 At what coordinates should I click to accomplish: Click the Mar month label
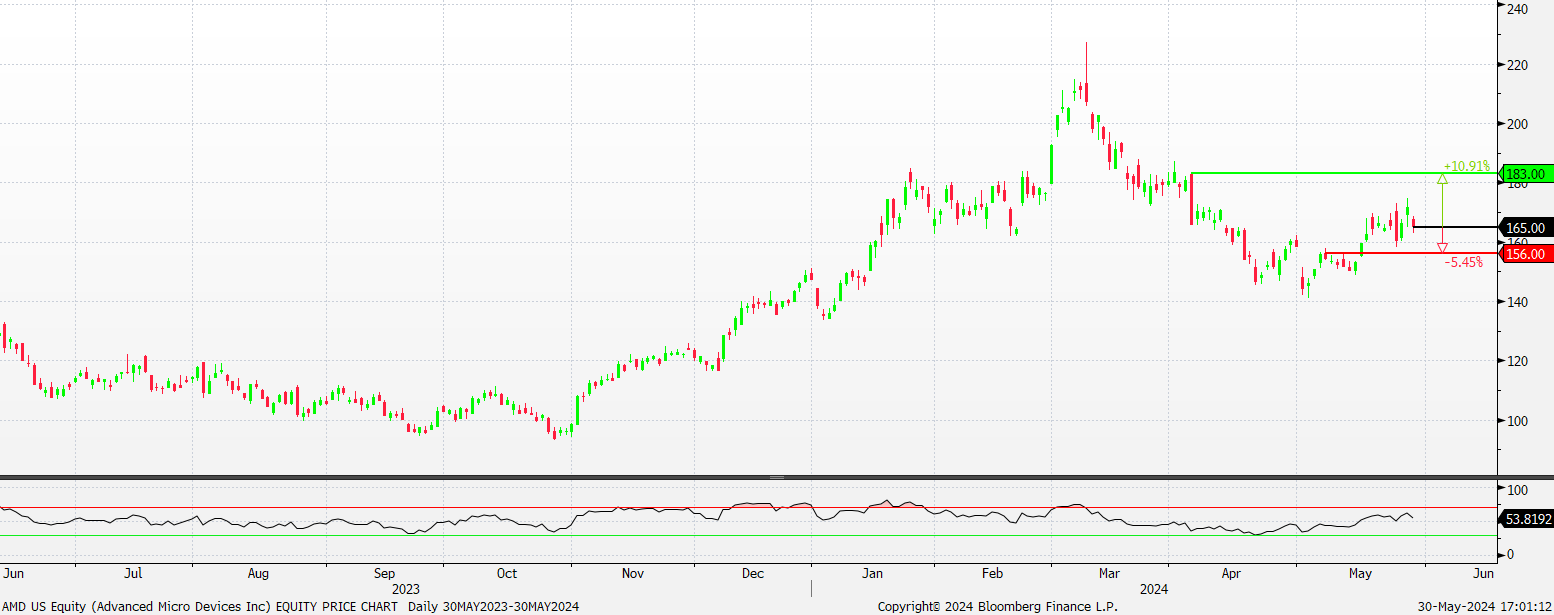click(1108, 574)
